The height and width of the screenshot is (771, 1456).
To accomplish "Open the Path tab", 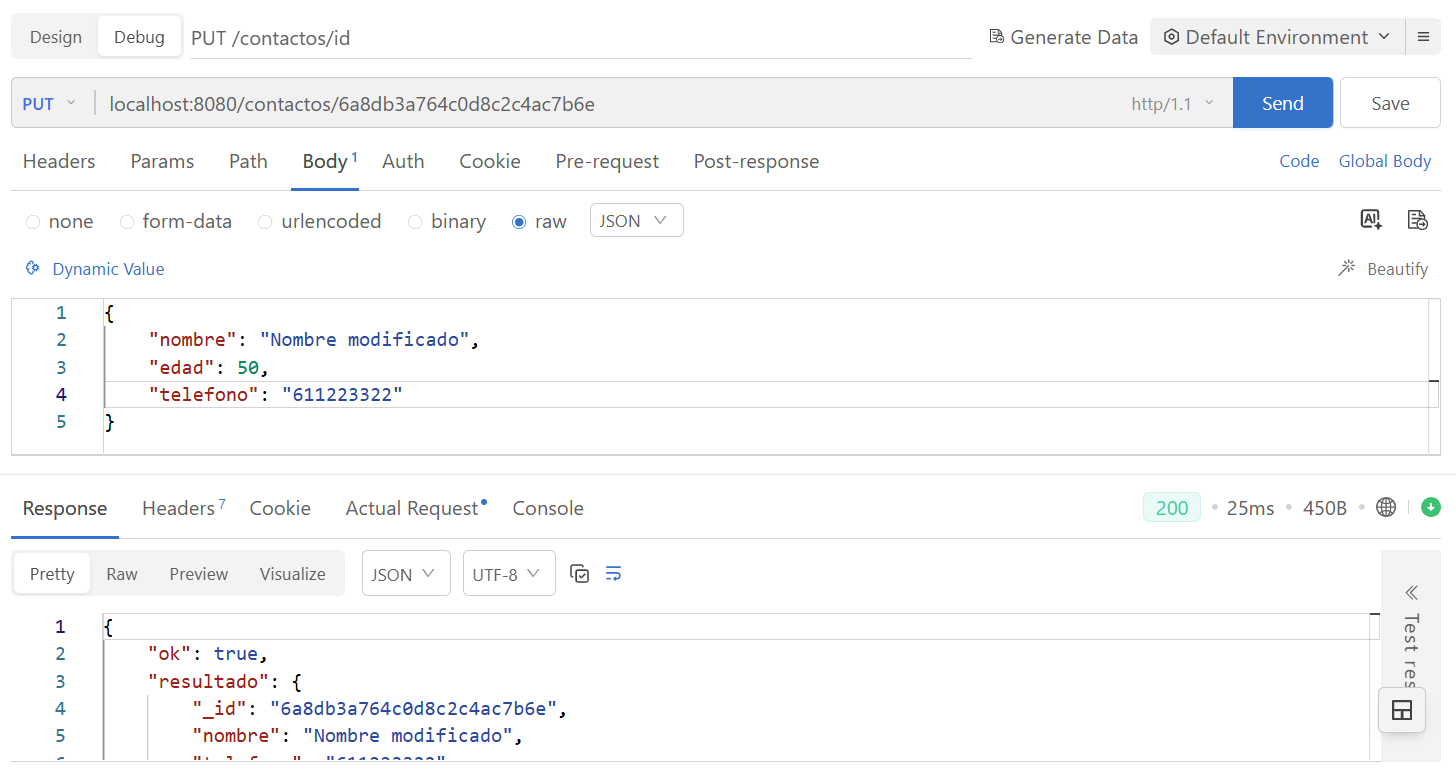I will [x=248, y=161].
